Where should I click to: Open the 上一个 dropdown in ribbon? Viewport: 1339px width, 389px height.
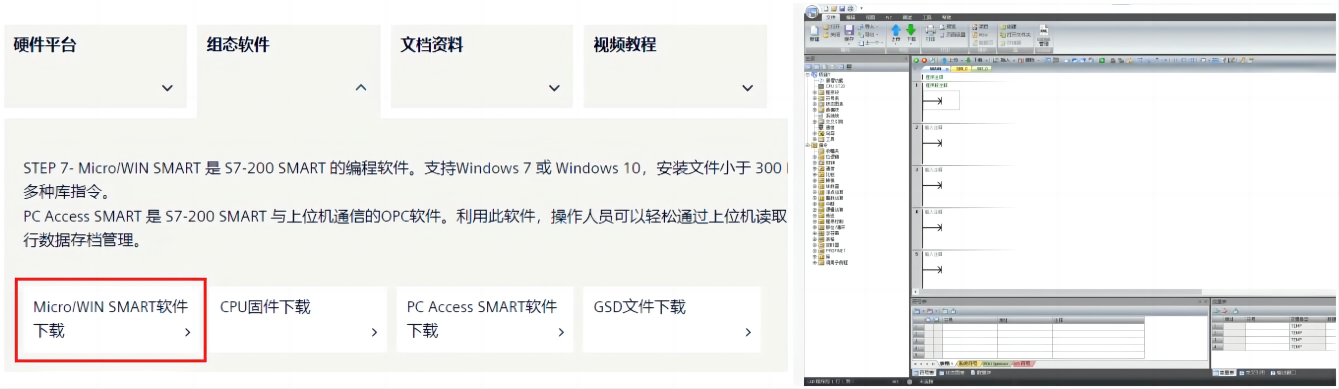tap(871, 43)
